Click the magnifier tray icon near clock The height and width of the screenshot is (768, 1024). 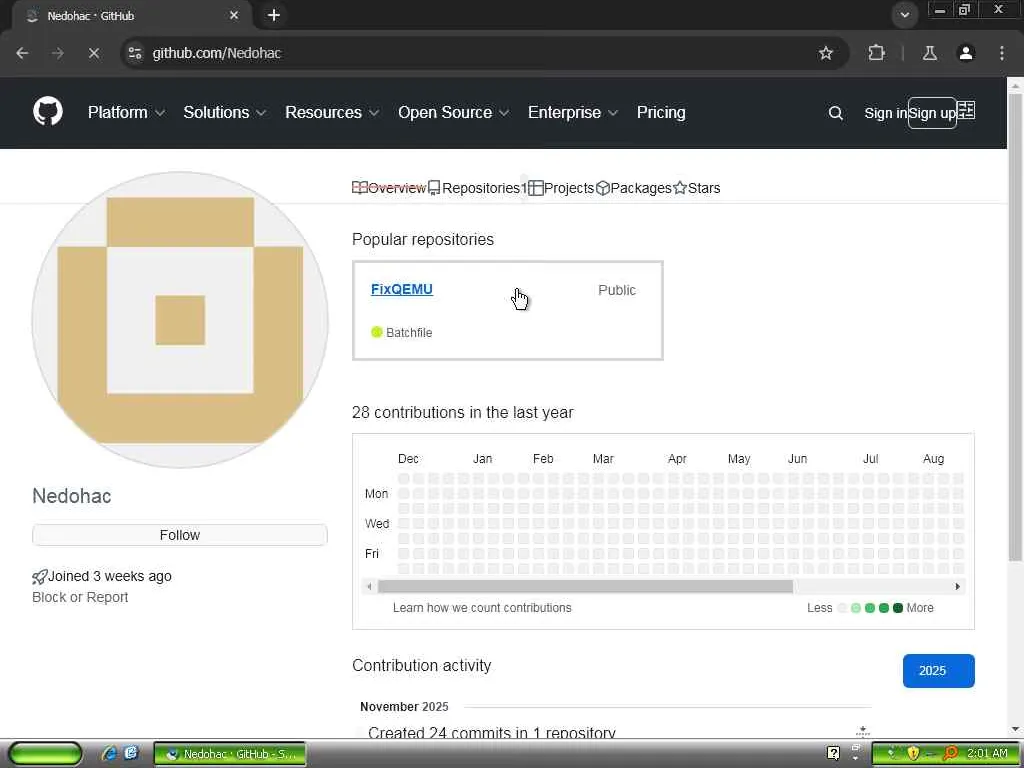tap(951, 753)
